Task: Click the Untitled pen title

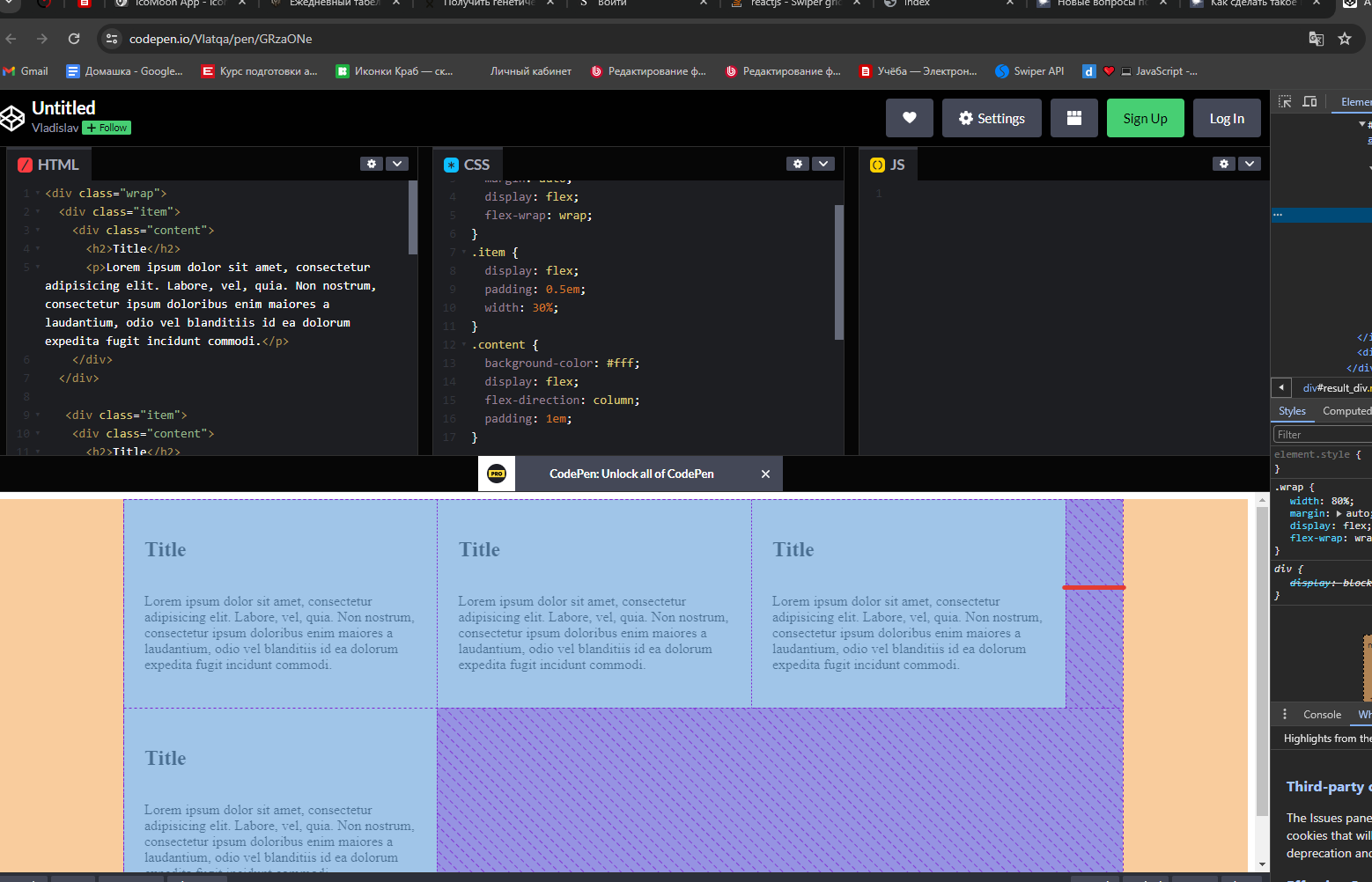Action: (x=63, y=107)
